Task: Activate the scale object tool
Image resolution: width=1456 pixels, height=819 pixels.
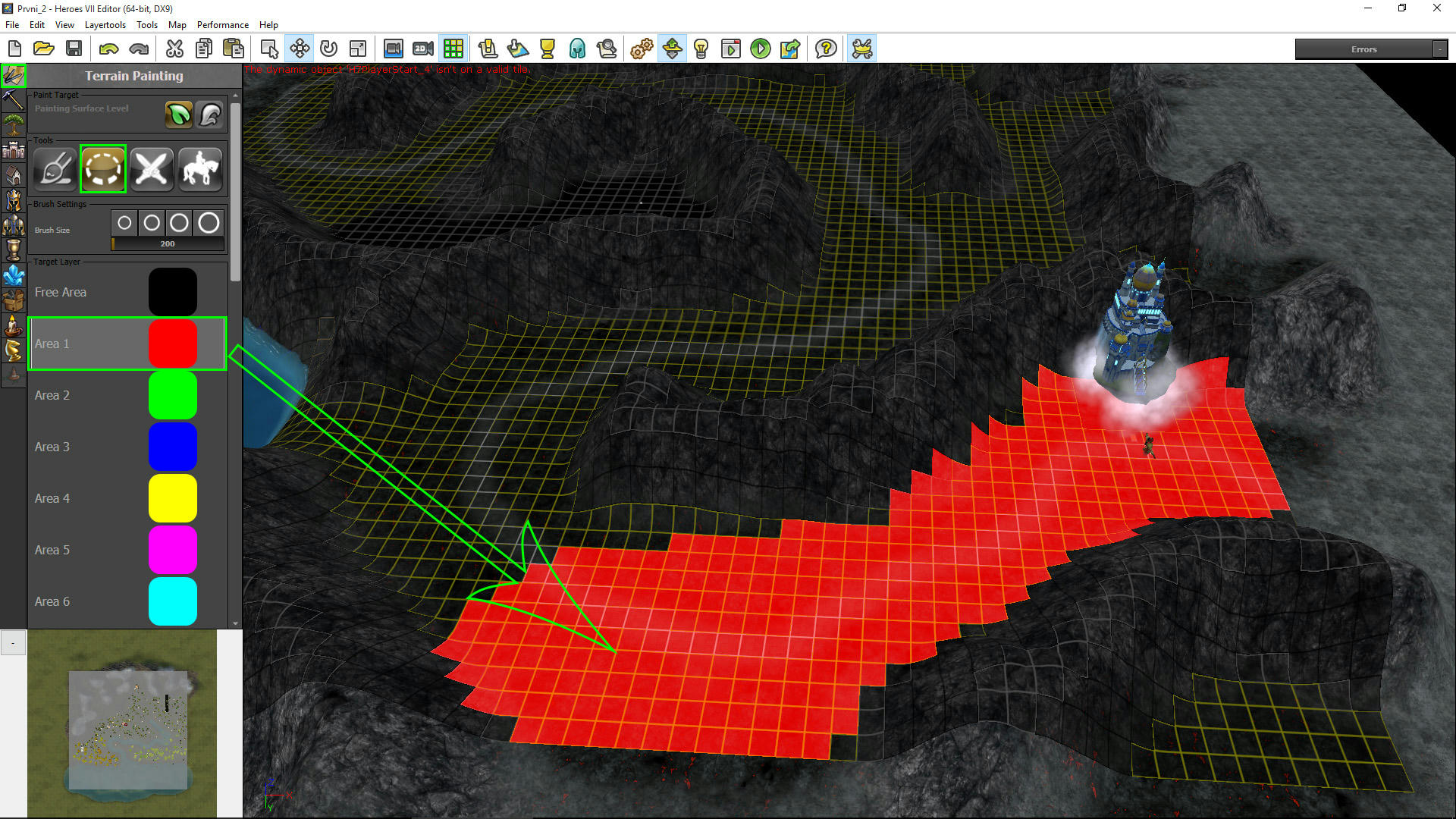Action: click(x=358, y=49)
